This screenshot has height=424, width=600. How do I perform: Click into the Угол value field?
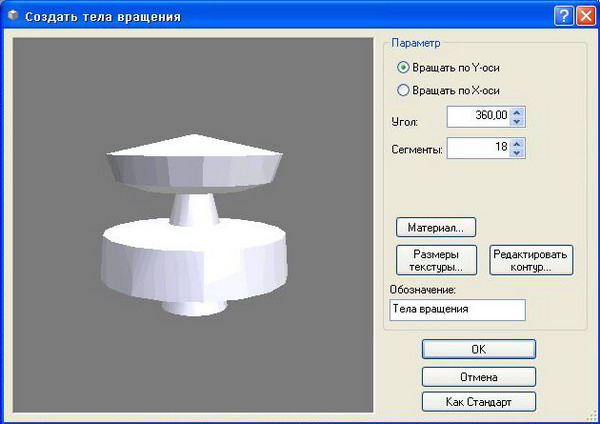tap(477, 118)
